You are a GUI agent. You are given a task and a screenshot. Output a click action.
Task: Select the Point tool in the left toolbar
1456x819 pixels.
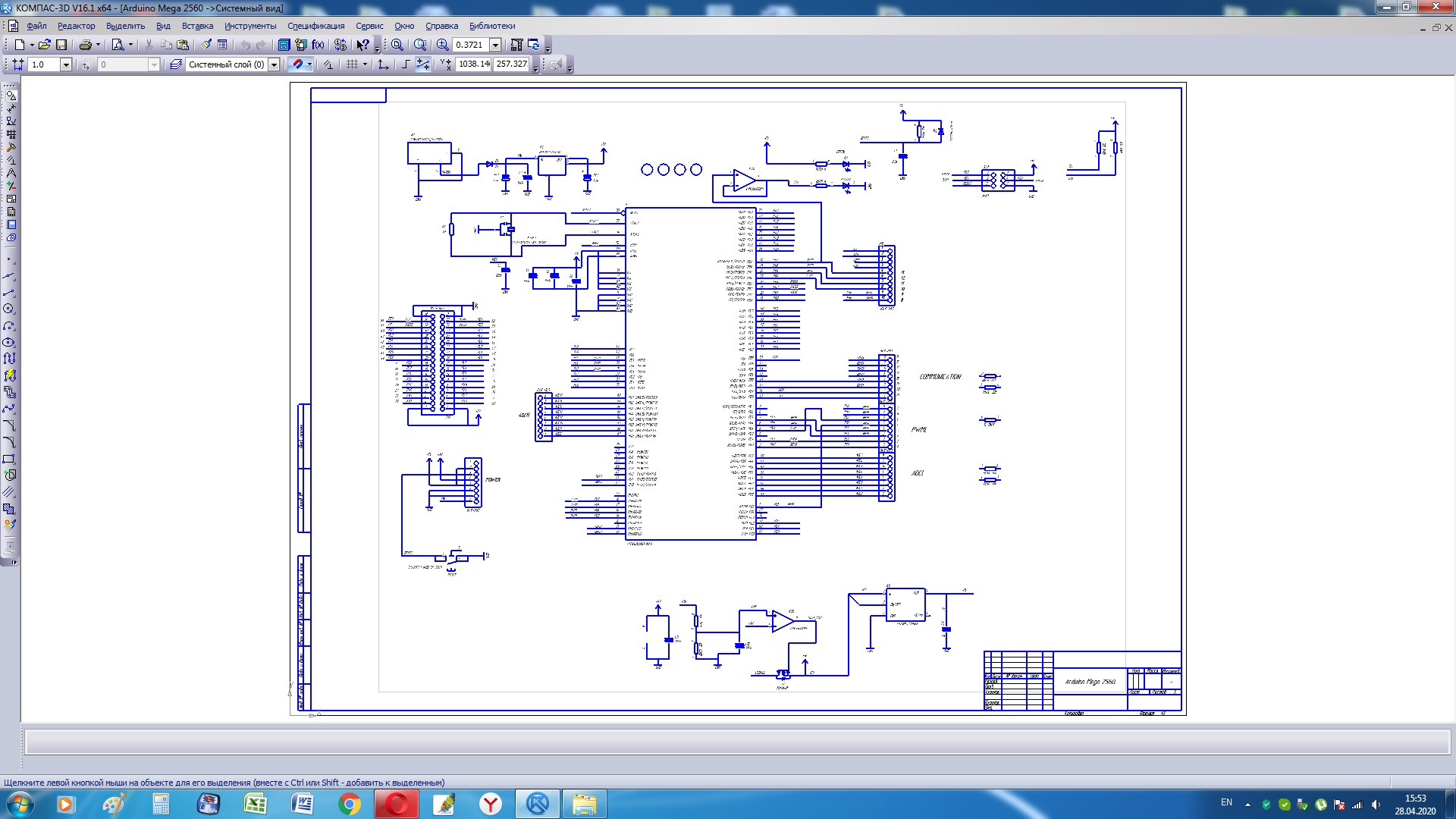[x=9, y=259]
